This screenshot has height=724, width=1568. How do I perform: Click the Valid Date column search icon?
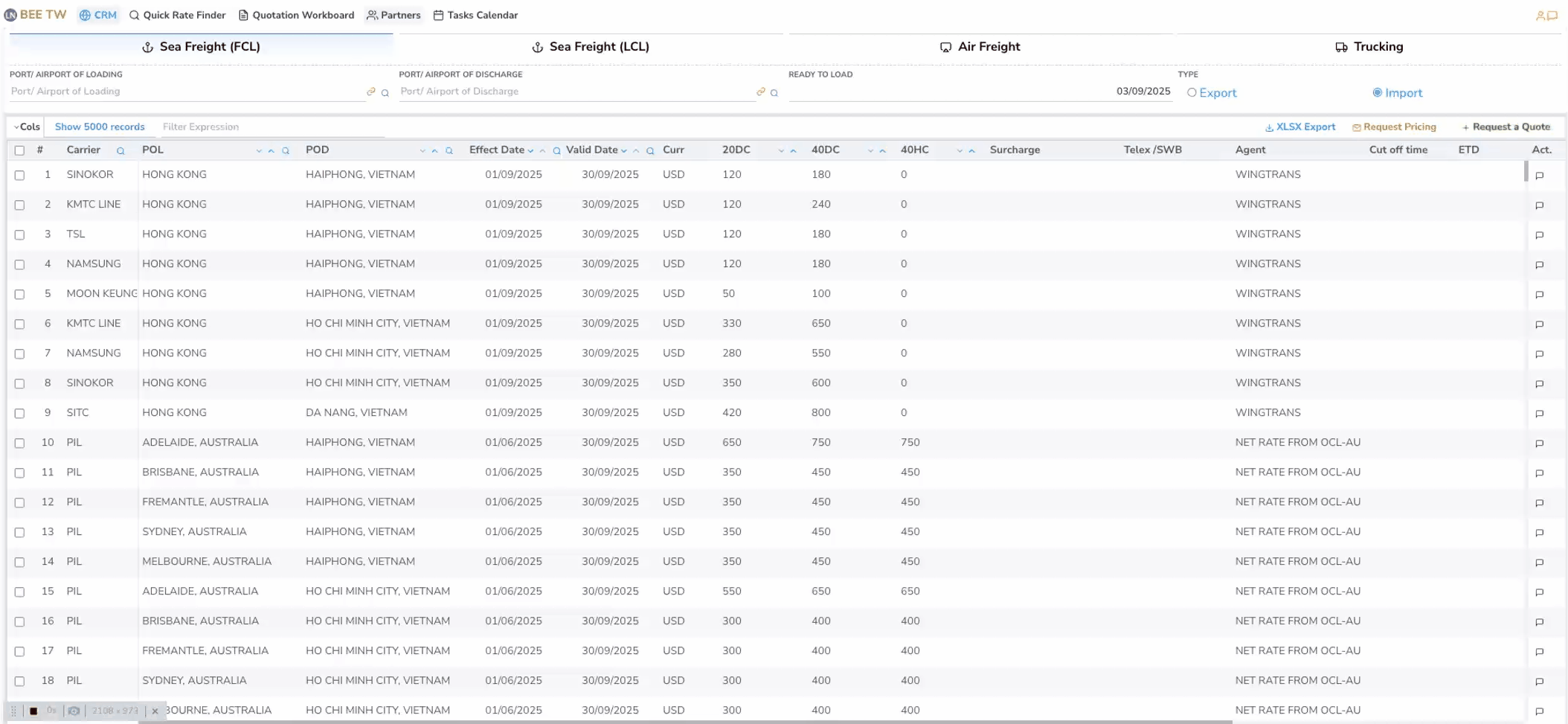[x=650, y=151]
